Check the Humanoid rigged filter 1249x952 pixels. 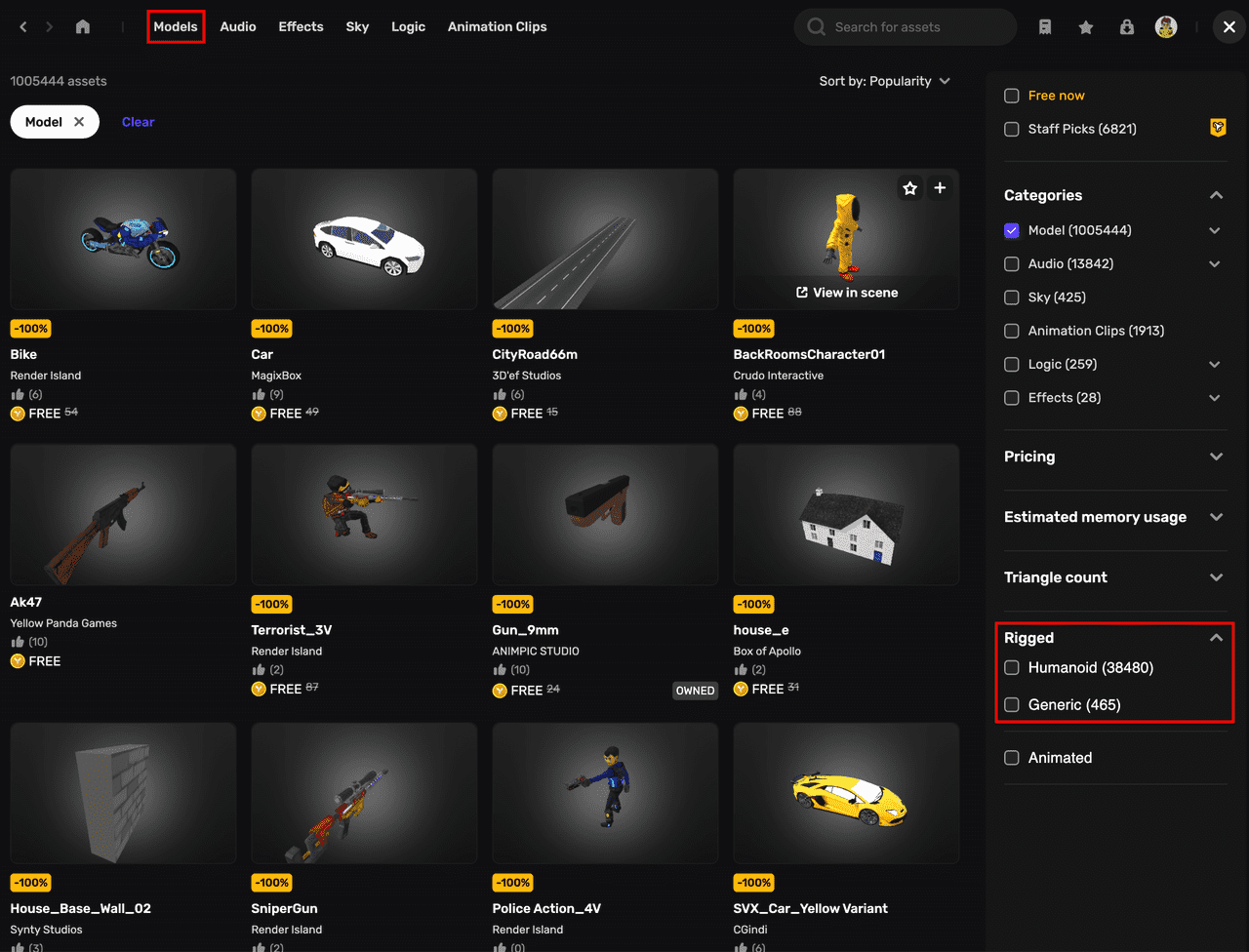coord(1012,668)
